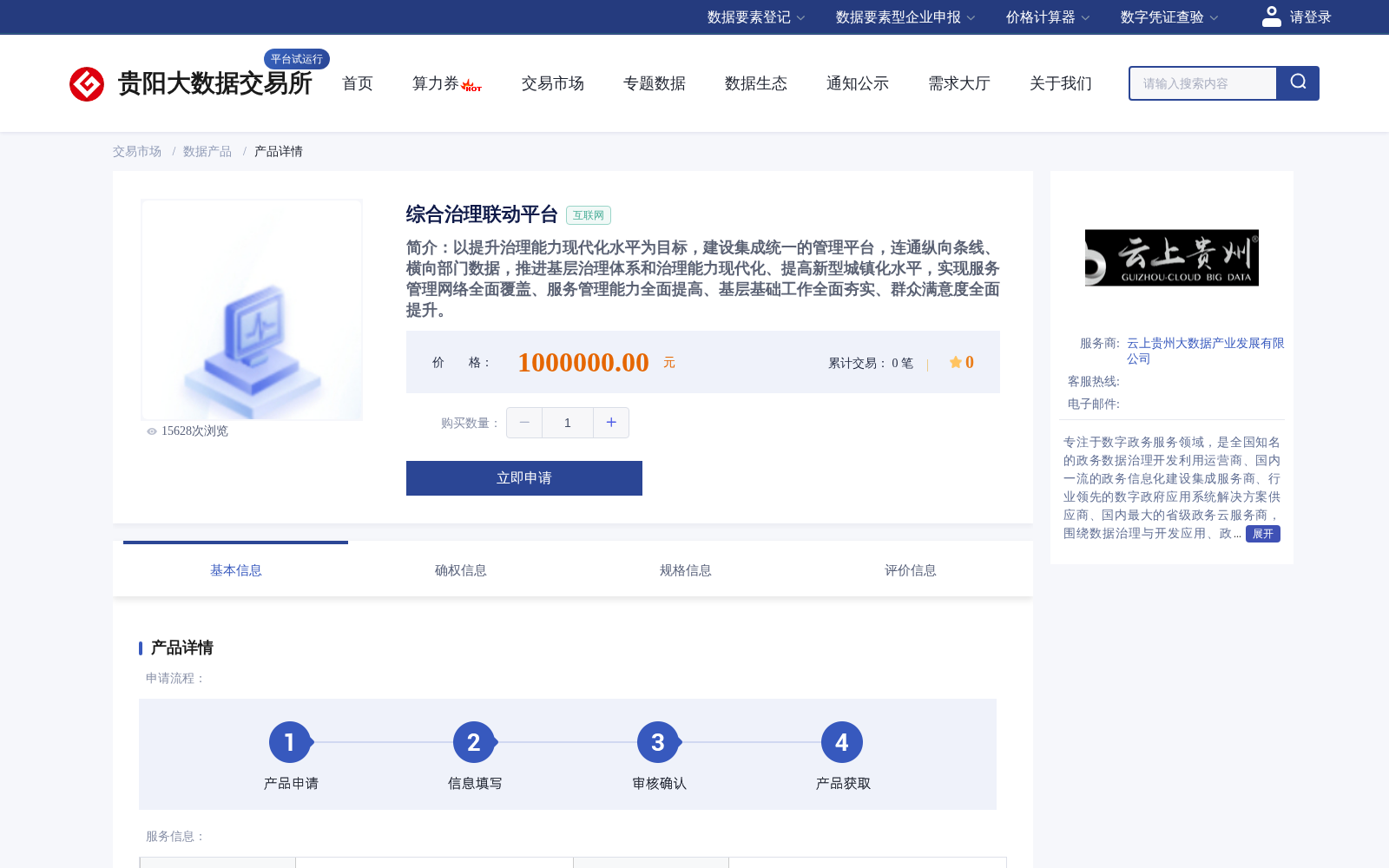The width and height of the screenshot is (1389, 868).
Task: Open 算力券 navigation item
Action: [x=435, y=83]
